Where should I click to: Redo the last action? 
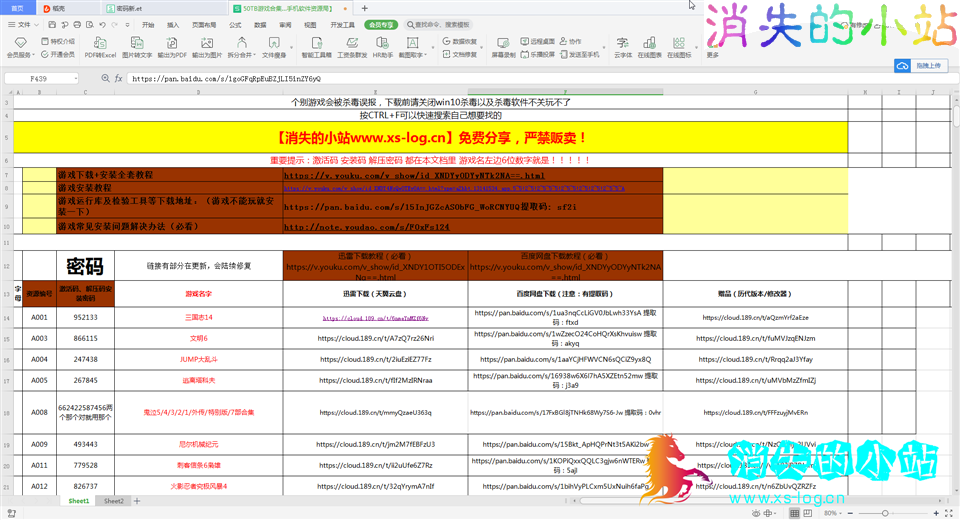click(114, 25)
